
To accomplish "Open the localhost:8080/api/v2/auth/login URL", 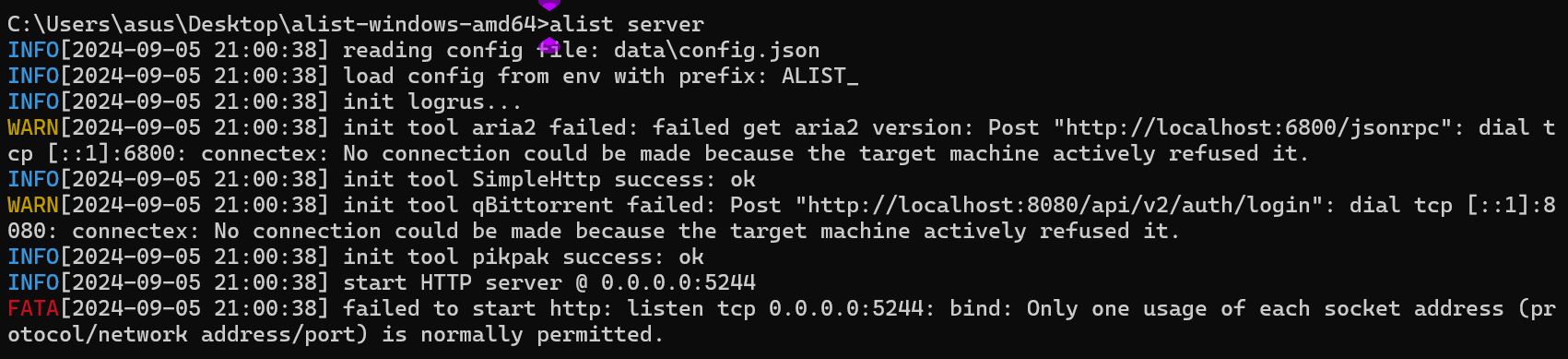I will 1059,205.
